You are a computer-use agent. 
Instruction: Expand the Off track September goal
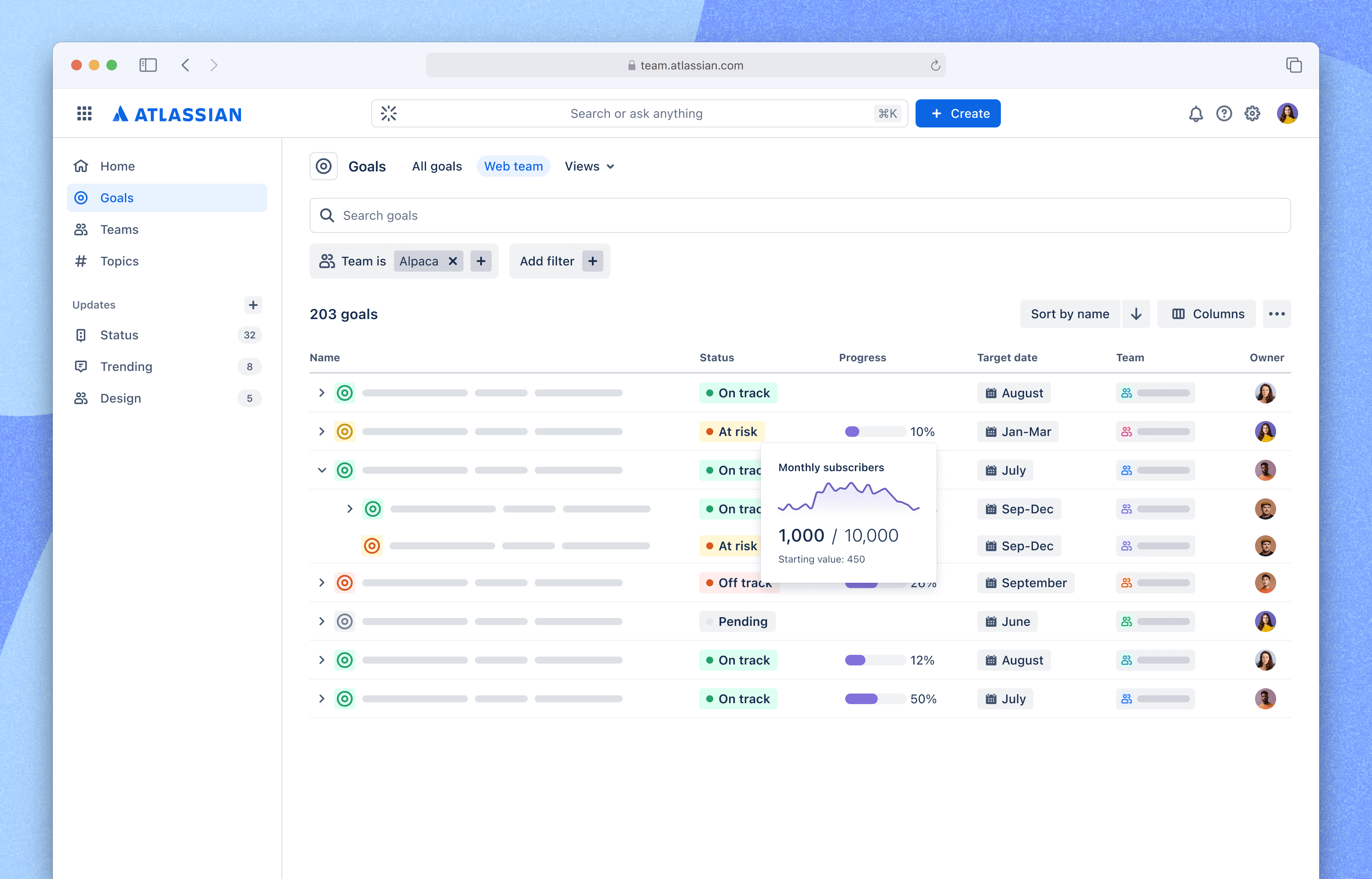click(x=321, y=583)
